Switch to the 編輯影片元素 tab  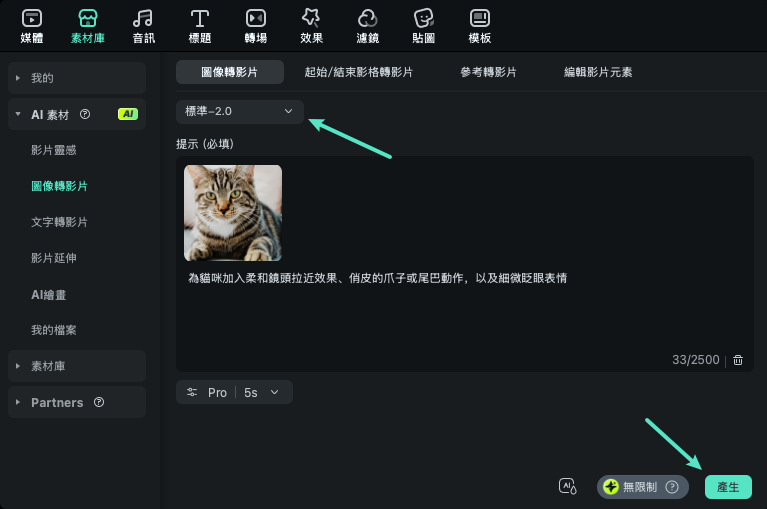598,72
